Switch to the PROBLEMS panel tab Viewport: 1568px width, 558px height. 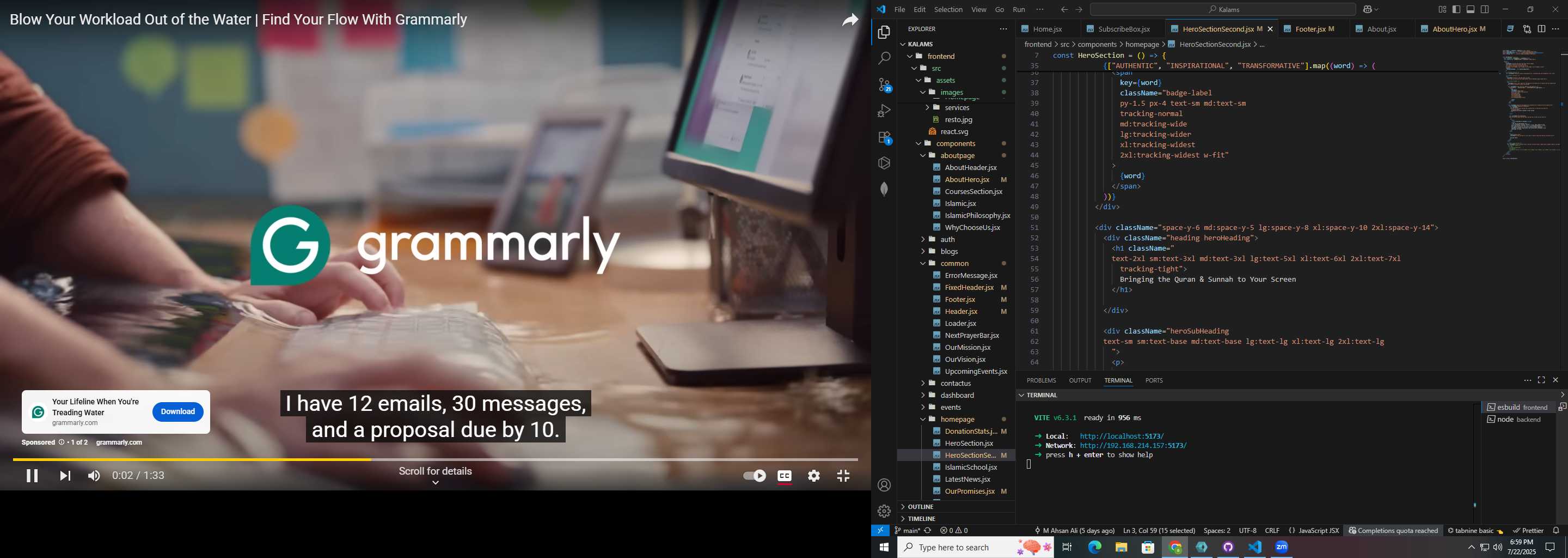tap(1041, 381)
